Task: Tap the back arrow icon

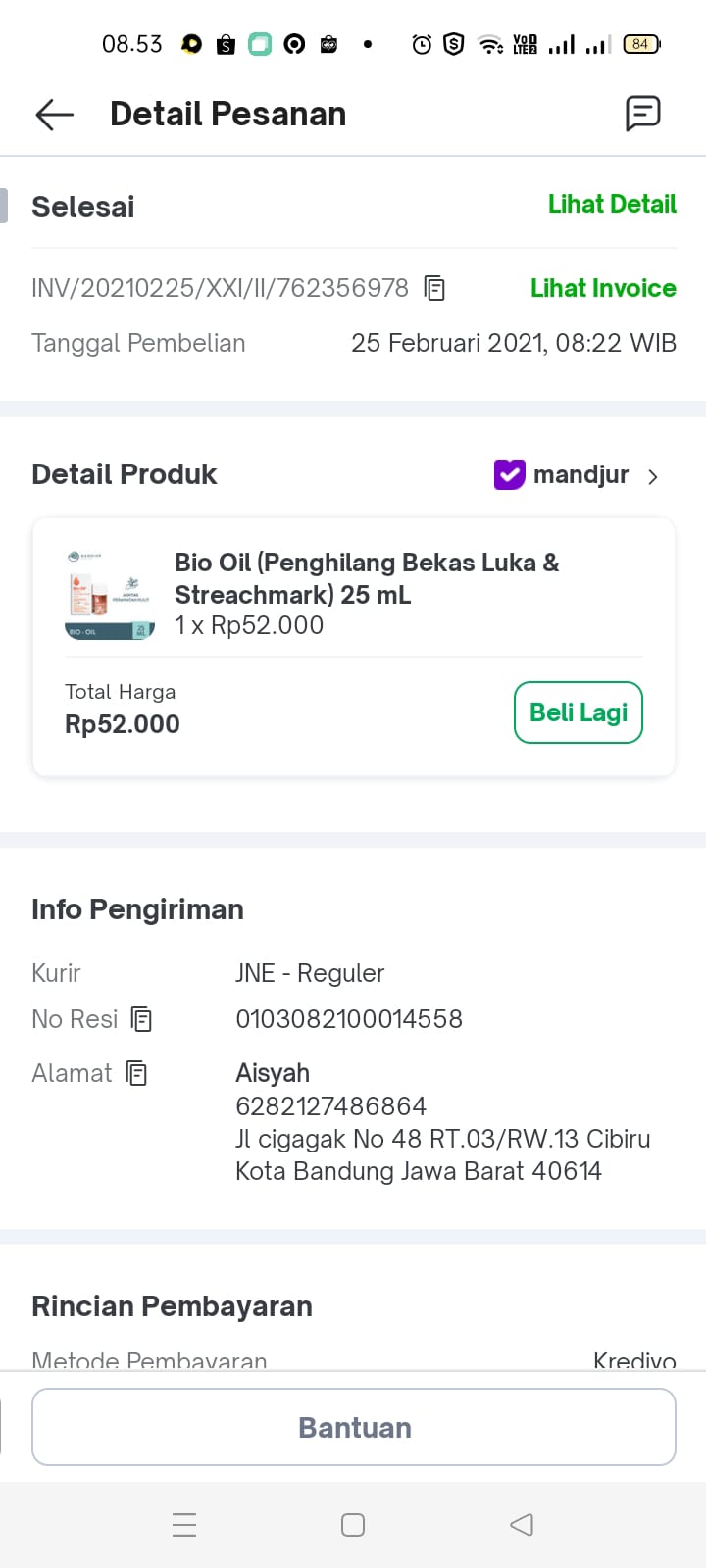Action: pyautogui.click(x=55, y=115)
